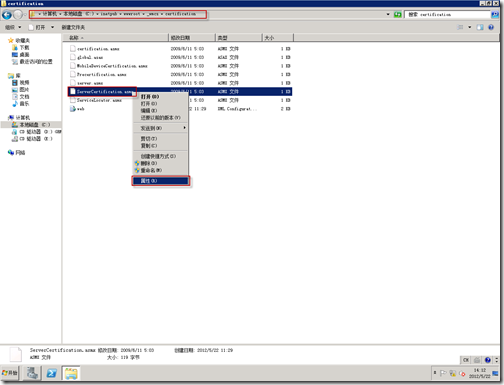This screenshot has width=504, height=385.
Task: Click the favorites star in navigation pane
Action: pos(11,40)
